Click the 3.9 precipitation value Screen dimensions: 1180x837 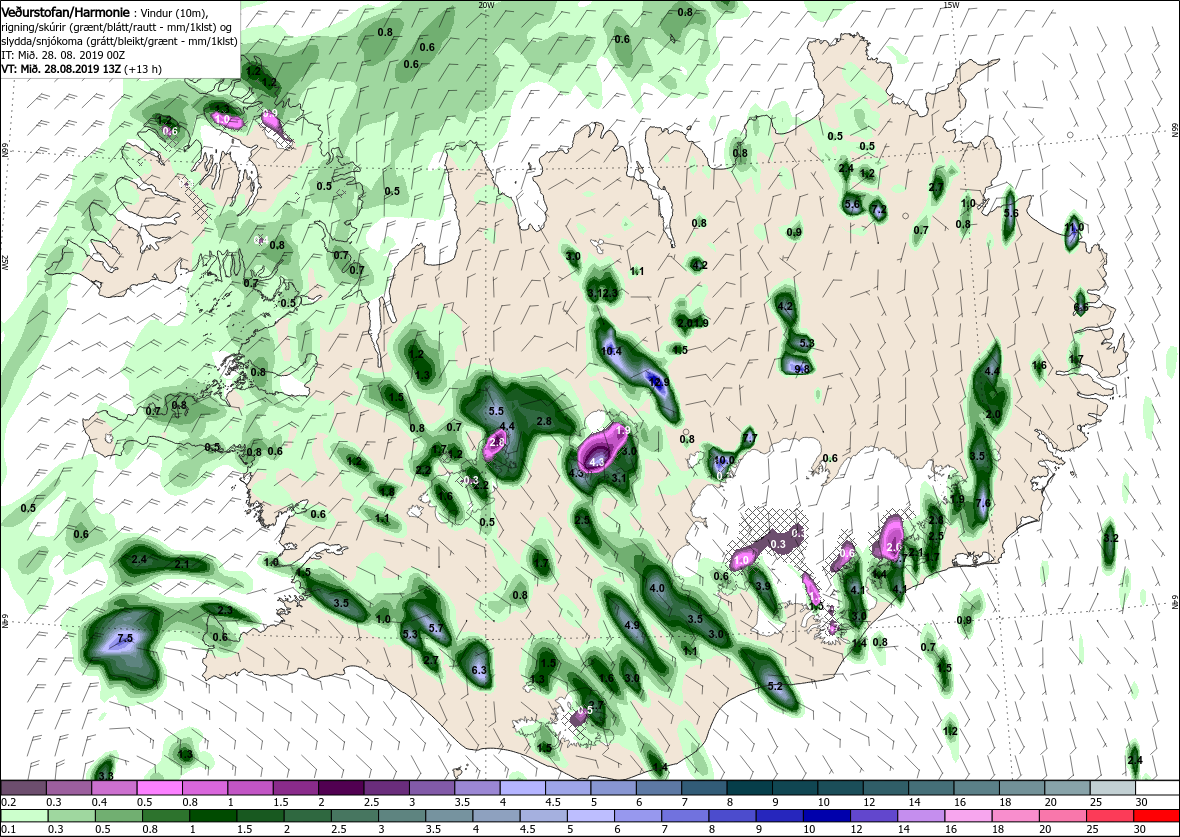click(763, 586)
